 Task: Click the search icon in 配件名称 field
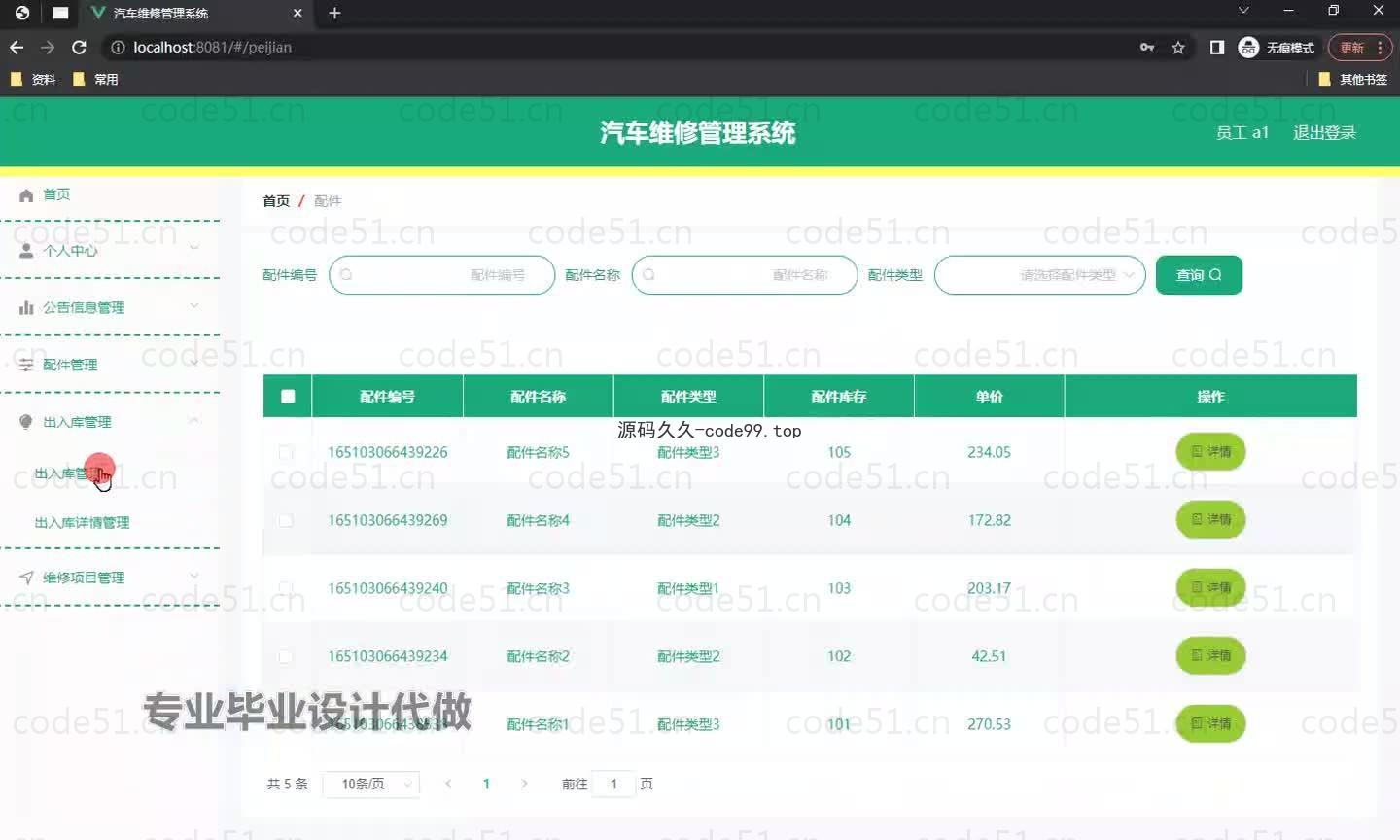coord(648,275)
